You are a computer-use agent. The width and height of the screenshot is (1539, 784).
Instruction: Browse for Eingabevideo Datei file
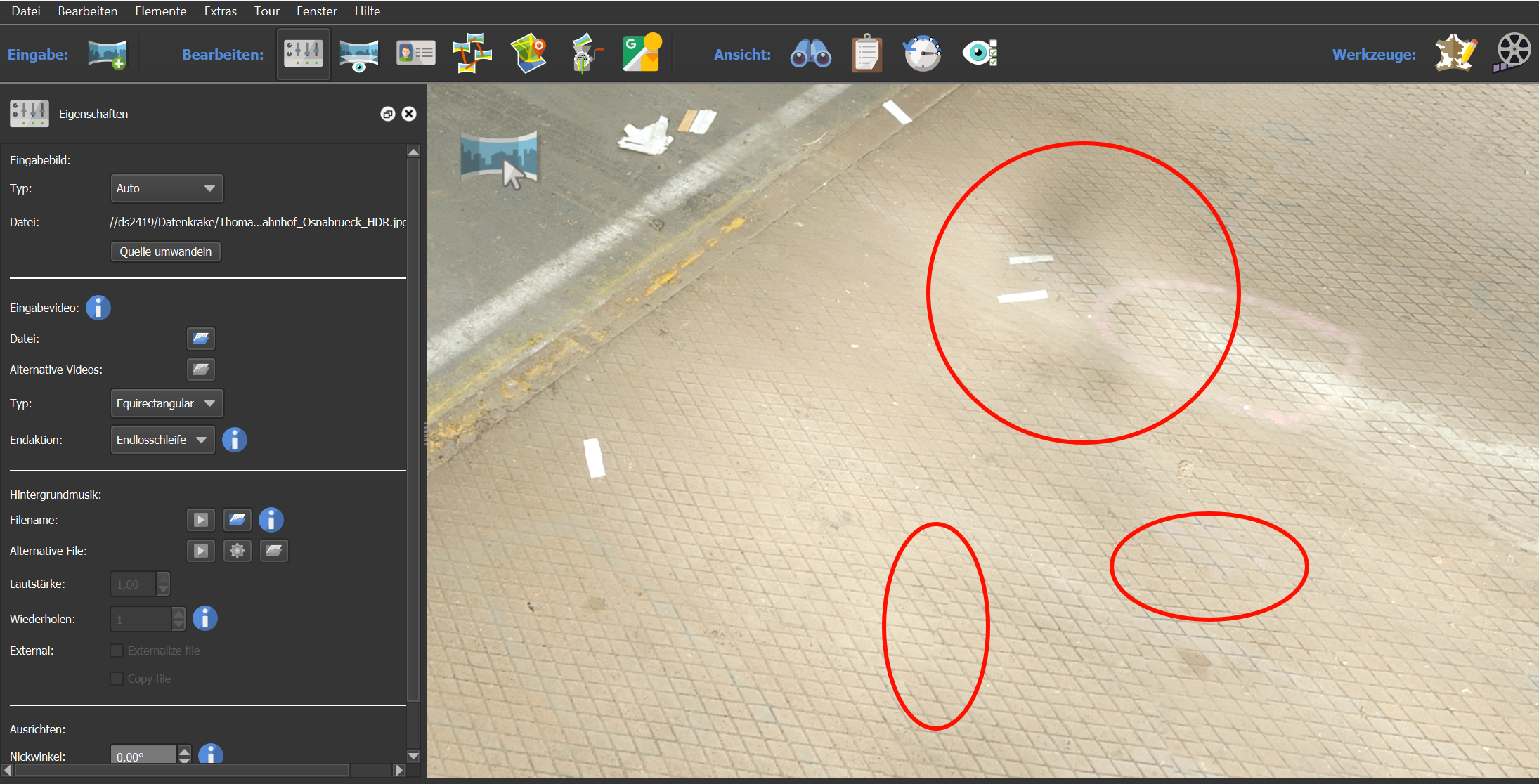201,339
